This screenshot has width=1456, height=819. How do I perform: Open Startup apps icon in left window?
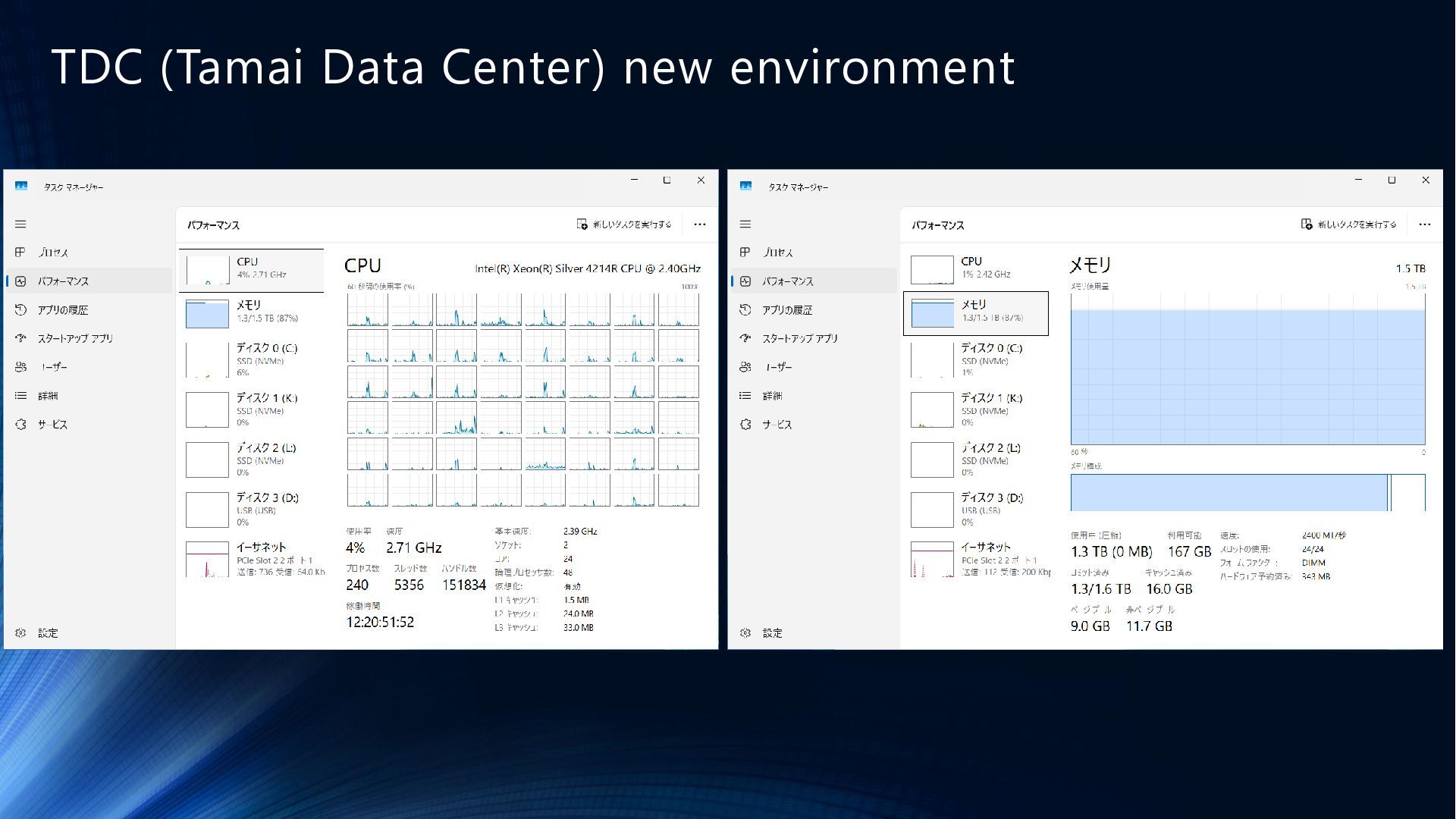[21, 338]
